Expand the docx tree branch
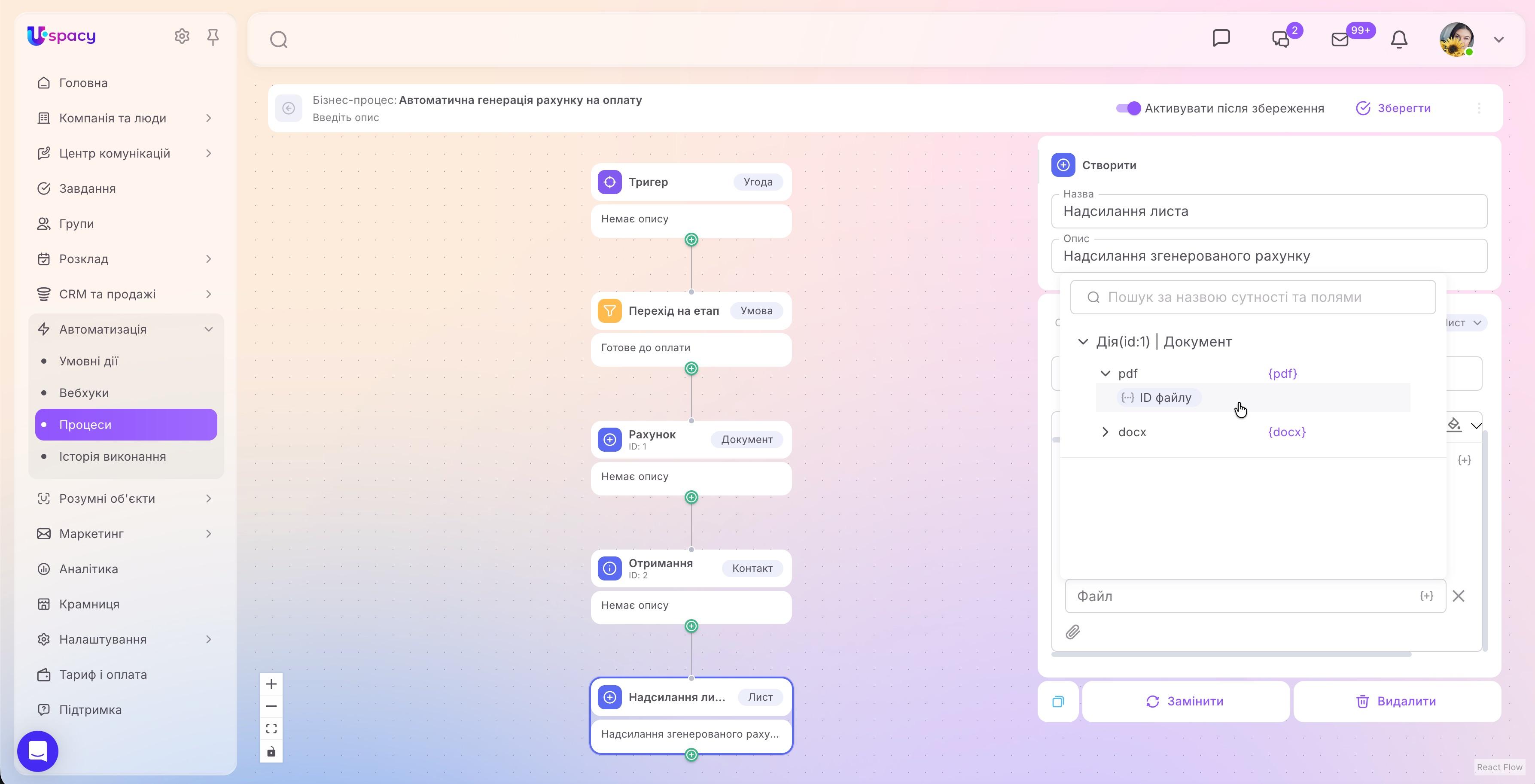The height and width of the screenshot is (784, 1535). pyautogui.click(x=1105, y=432)
